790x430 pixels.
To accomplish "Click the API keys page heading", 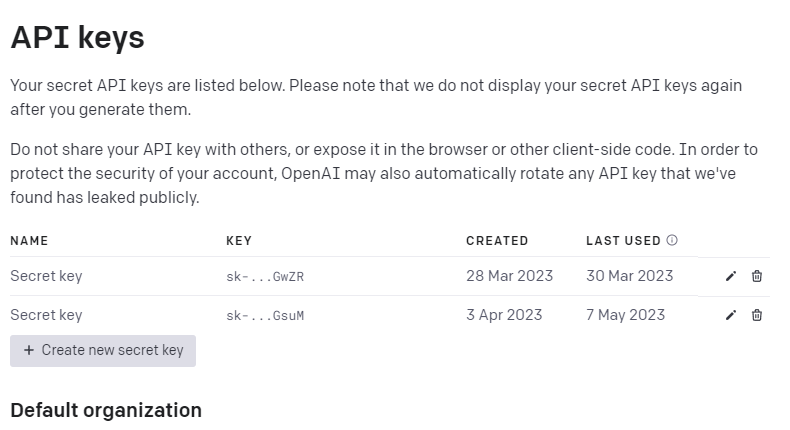I will 77,38.
